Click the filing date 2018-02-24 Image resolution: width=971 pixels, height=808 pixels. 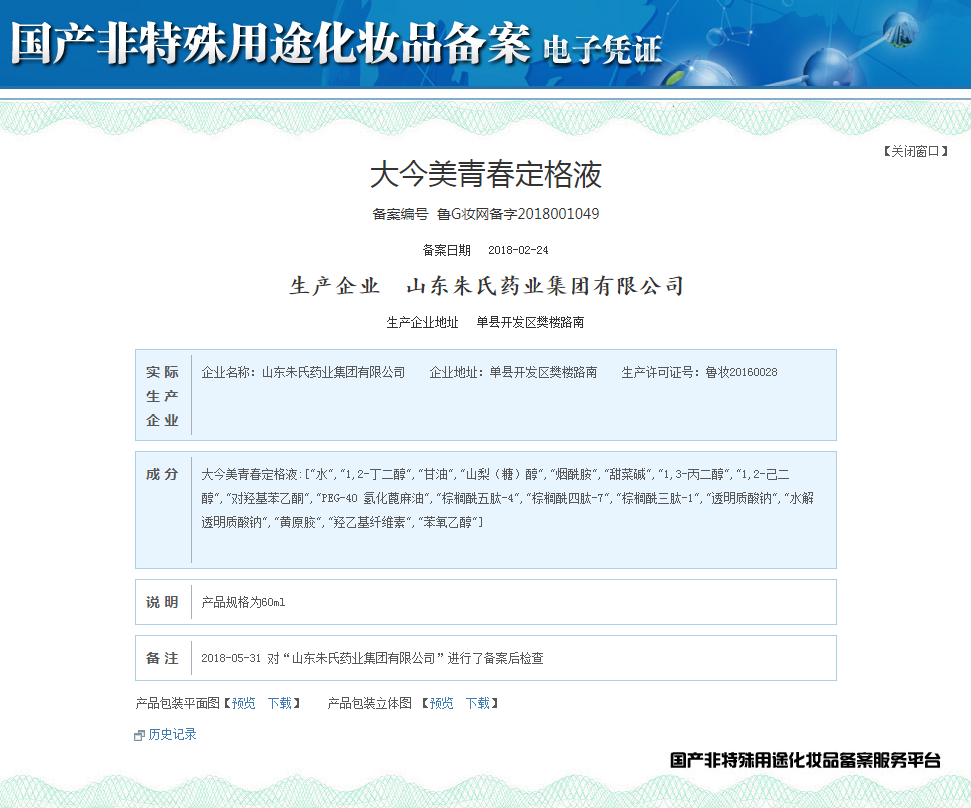pyautogui.click(x=518, y=250)
